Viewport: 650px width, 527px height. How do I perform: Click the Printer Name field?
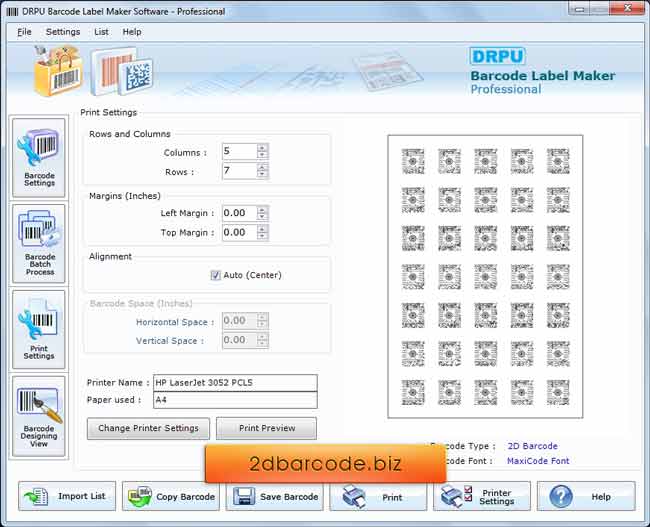[235, 383]
